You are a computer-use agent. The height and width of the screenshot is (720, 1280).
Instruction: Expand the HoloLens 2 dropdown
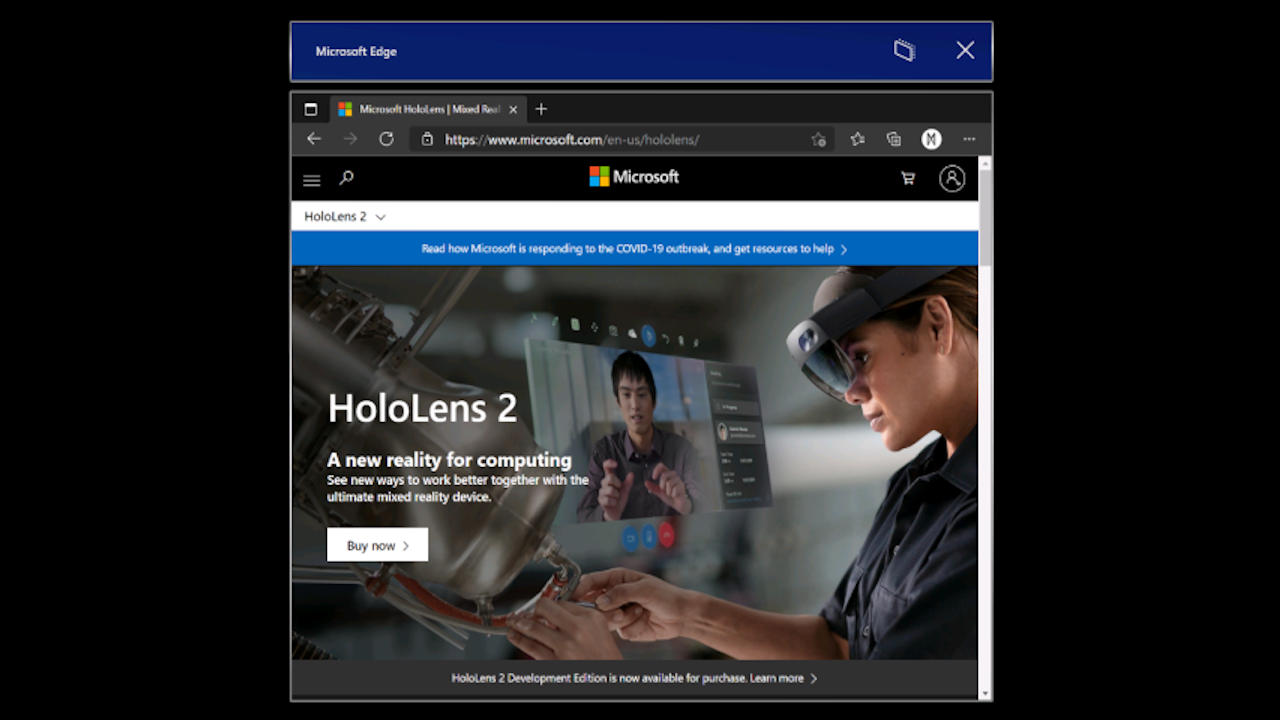[345, 216]
